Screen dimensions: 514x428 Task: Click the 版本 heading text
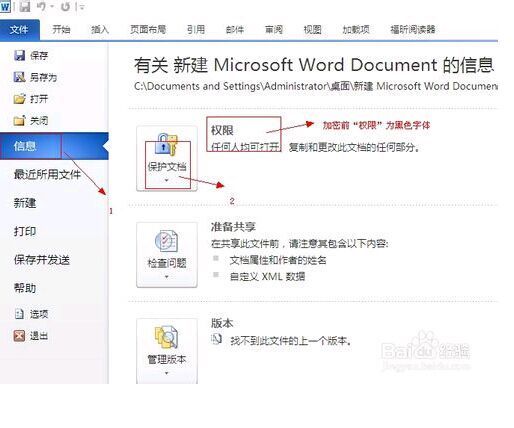pos(222,323)
